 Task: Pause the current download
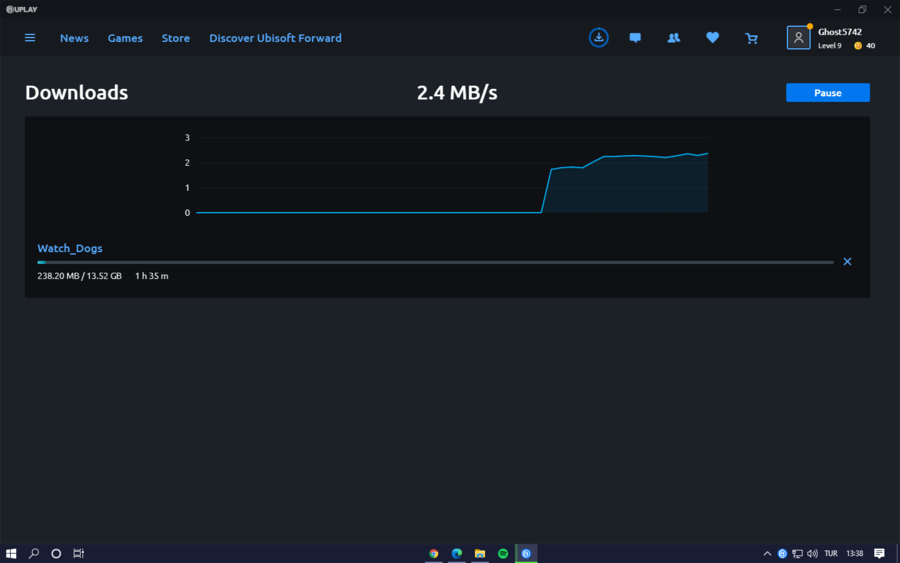coord(827,93)
